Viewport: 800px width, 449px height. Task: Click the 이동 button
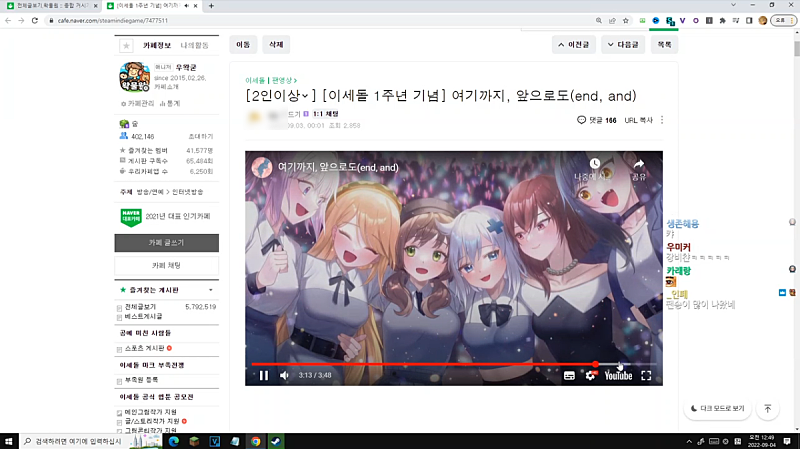(x=243, y=44)
